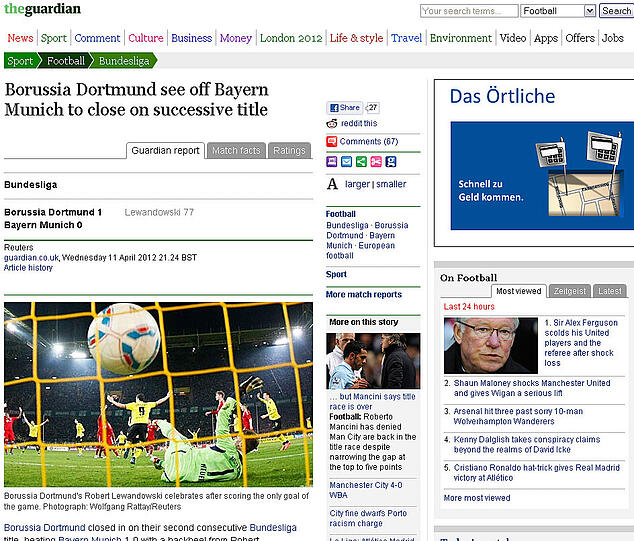Open the Money section
634x541 pixels.
tap(236, 38)
